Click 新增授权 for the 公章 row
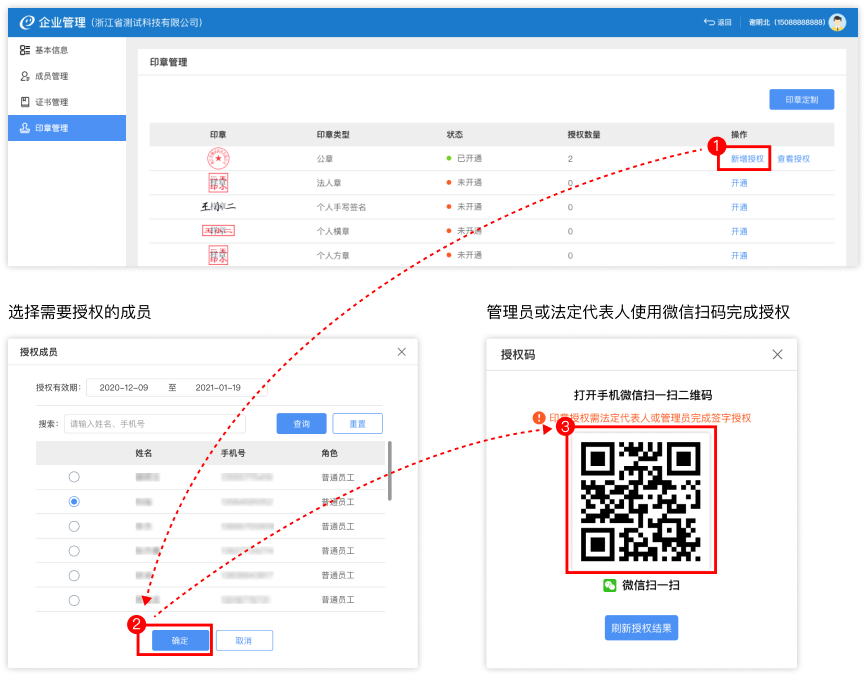866x676 pixels. click(746, 159)
